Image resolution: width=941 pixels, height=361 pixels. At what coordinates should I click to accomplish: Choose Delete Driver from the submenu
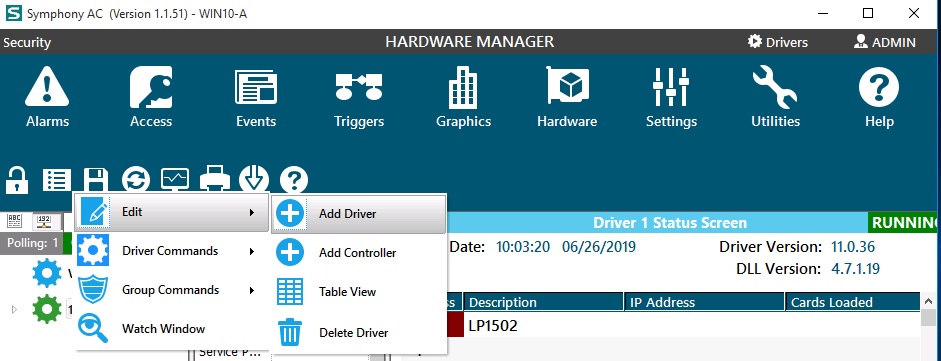[358, 332]
